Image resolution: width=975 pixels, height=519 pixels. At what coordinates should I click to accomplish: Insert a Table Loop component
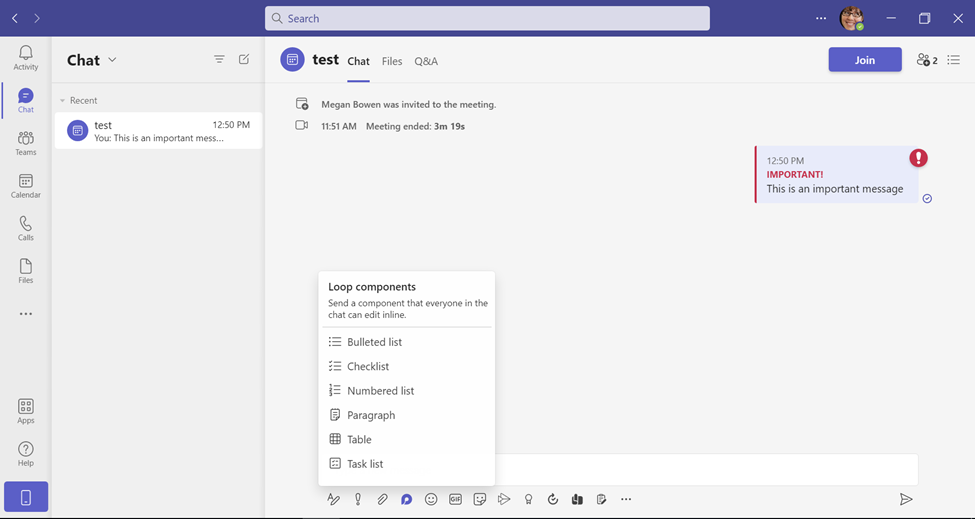coord(407,439)
